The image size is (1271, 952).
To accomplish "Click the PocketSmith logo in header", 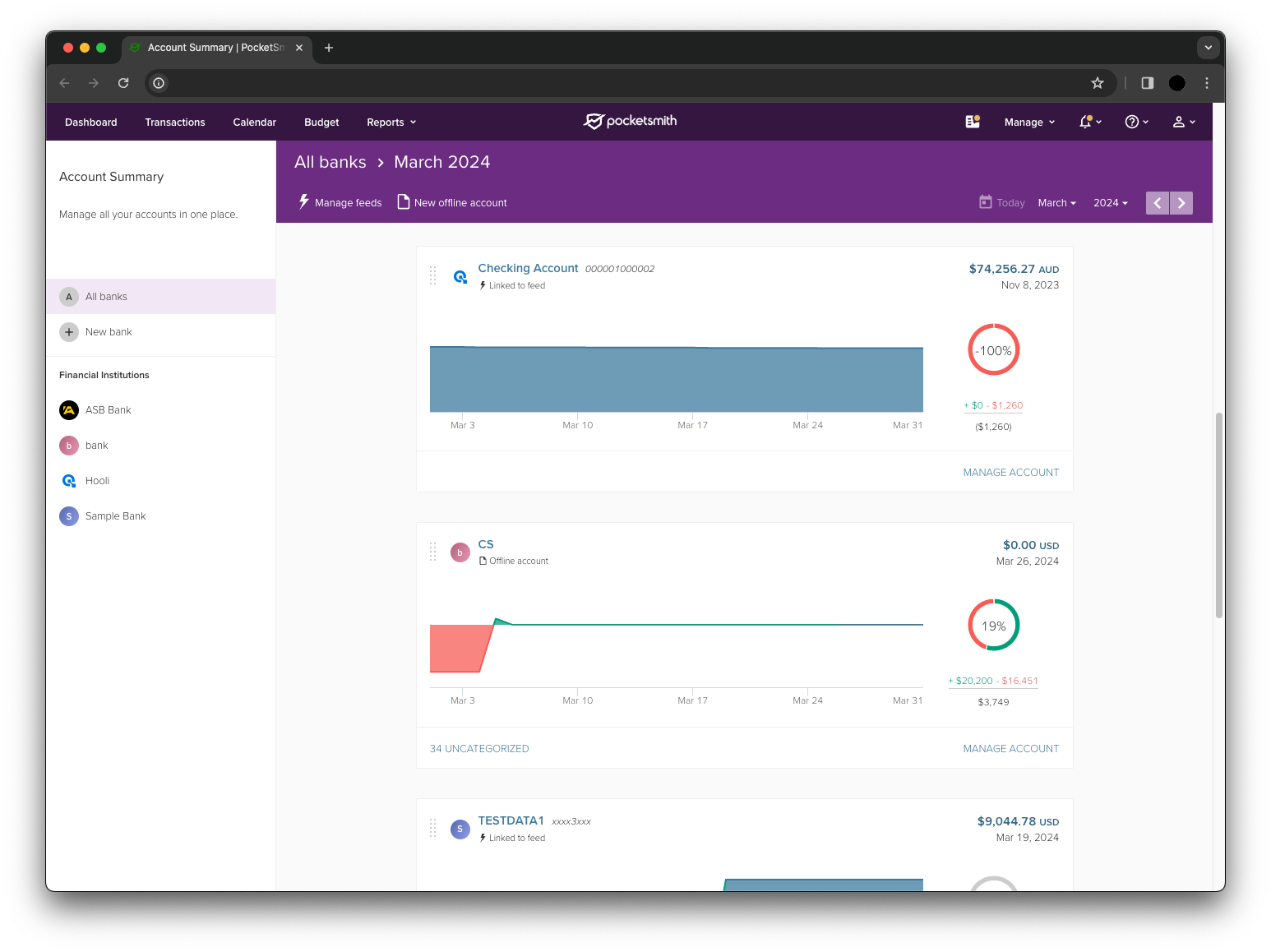I will (630, 122).
